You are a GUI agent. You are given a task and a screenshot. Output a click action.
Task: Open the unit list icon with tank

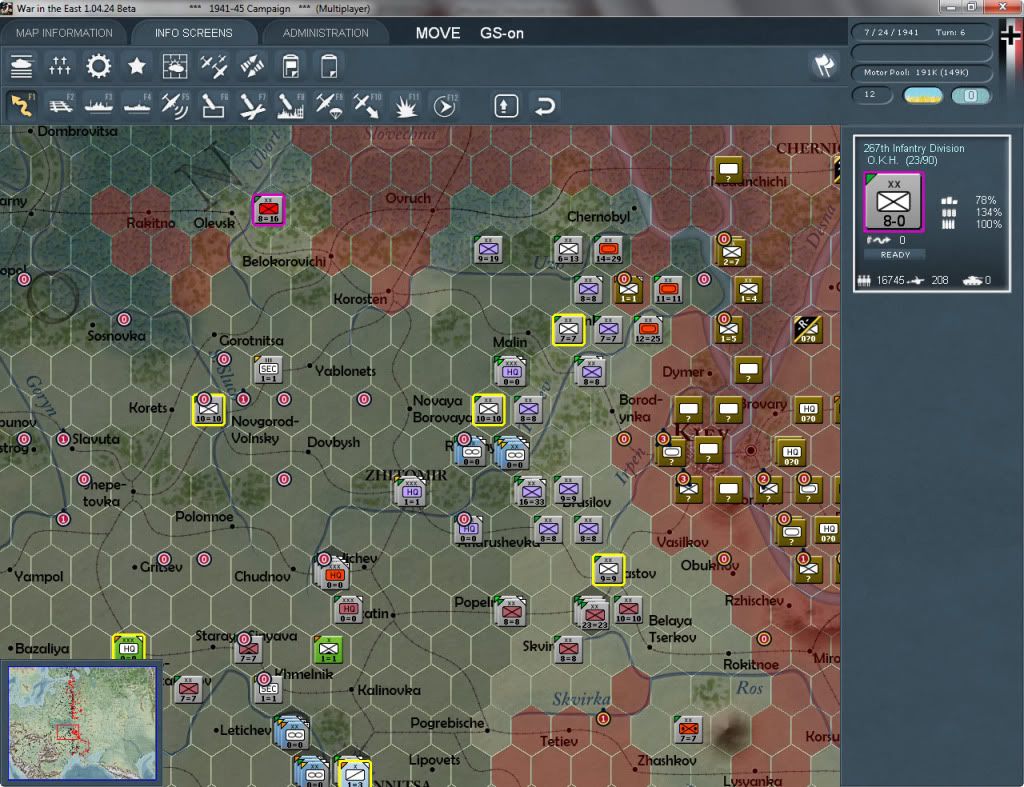coord(22,67)
